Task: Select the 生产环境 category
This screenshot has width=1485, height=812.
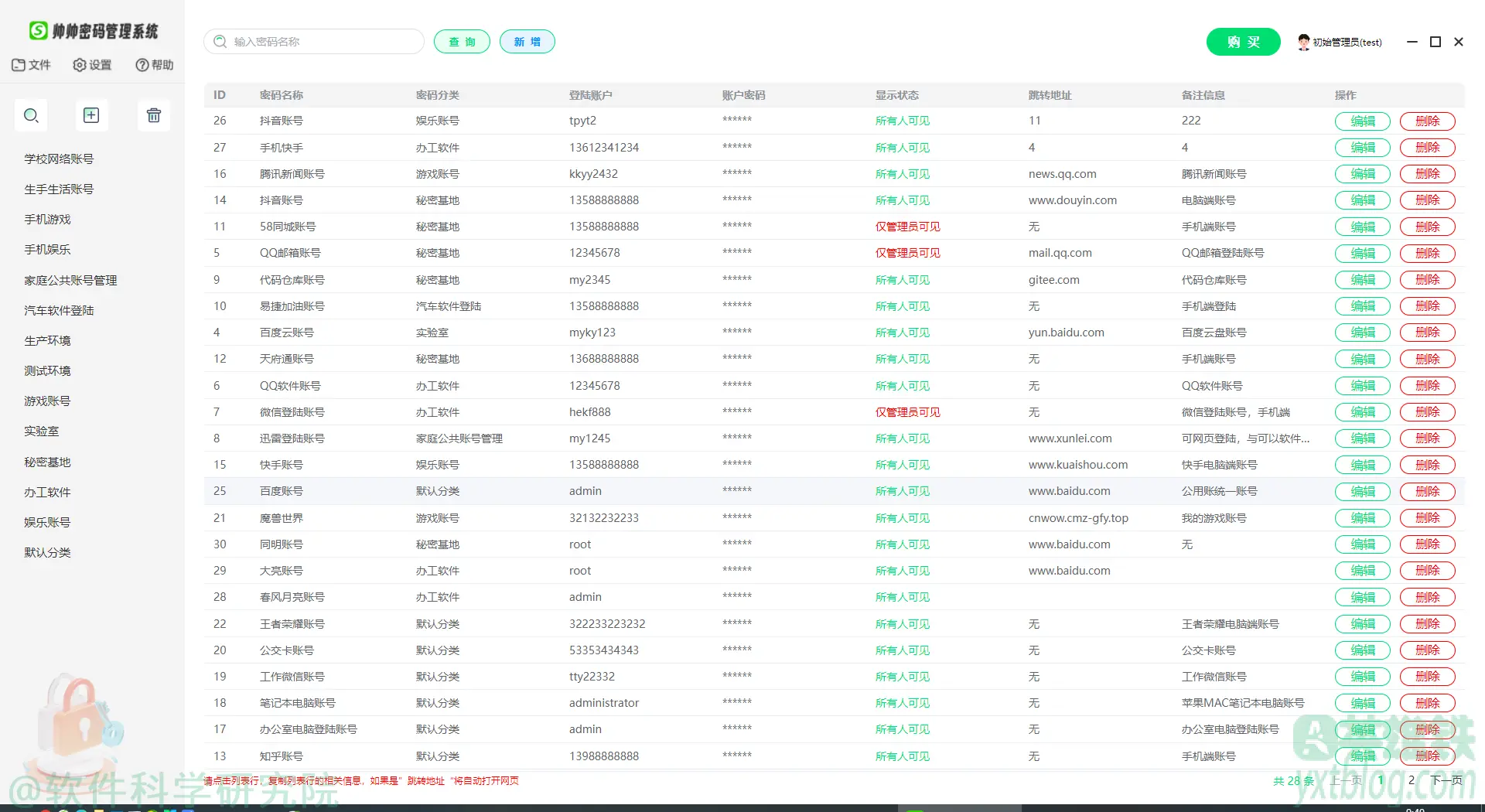Action: tap(47, 341)
